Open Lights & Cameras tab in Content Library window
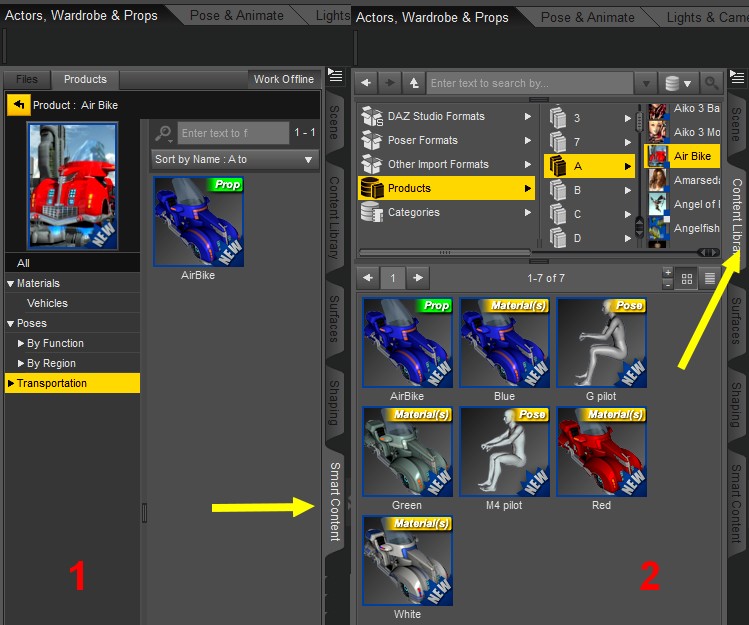749x625 pixels. (707, 17)
